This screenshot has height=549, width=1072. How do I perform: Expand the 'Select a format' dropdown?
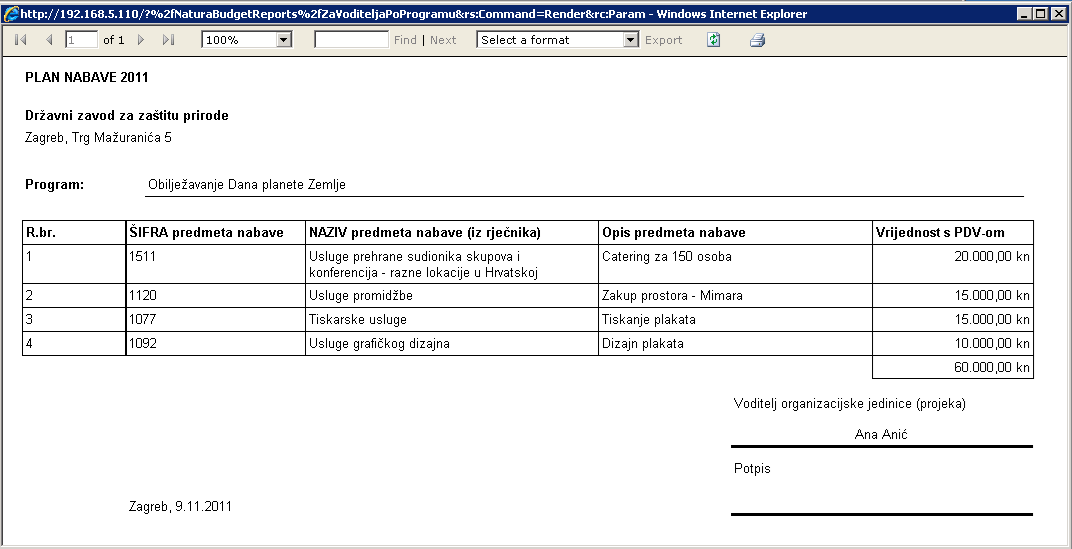[x=630, y=40]
